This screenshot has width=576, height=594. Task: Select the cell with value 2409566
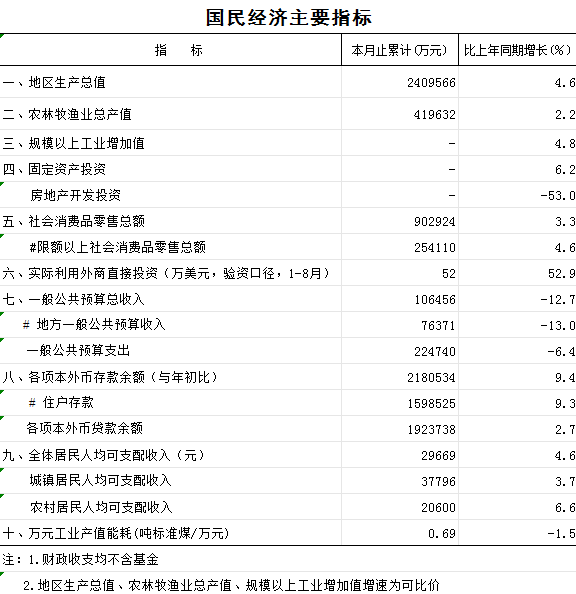click(x=431, y=83)
